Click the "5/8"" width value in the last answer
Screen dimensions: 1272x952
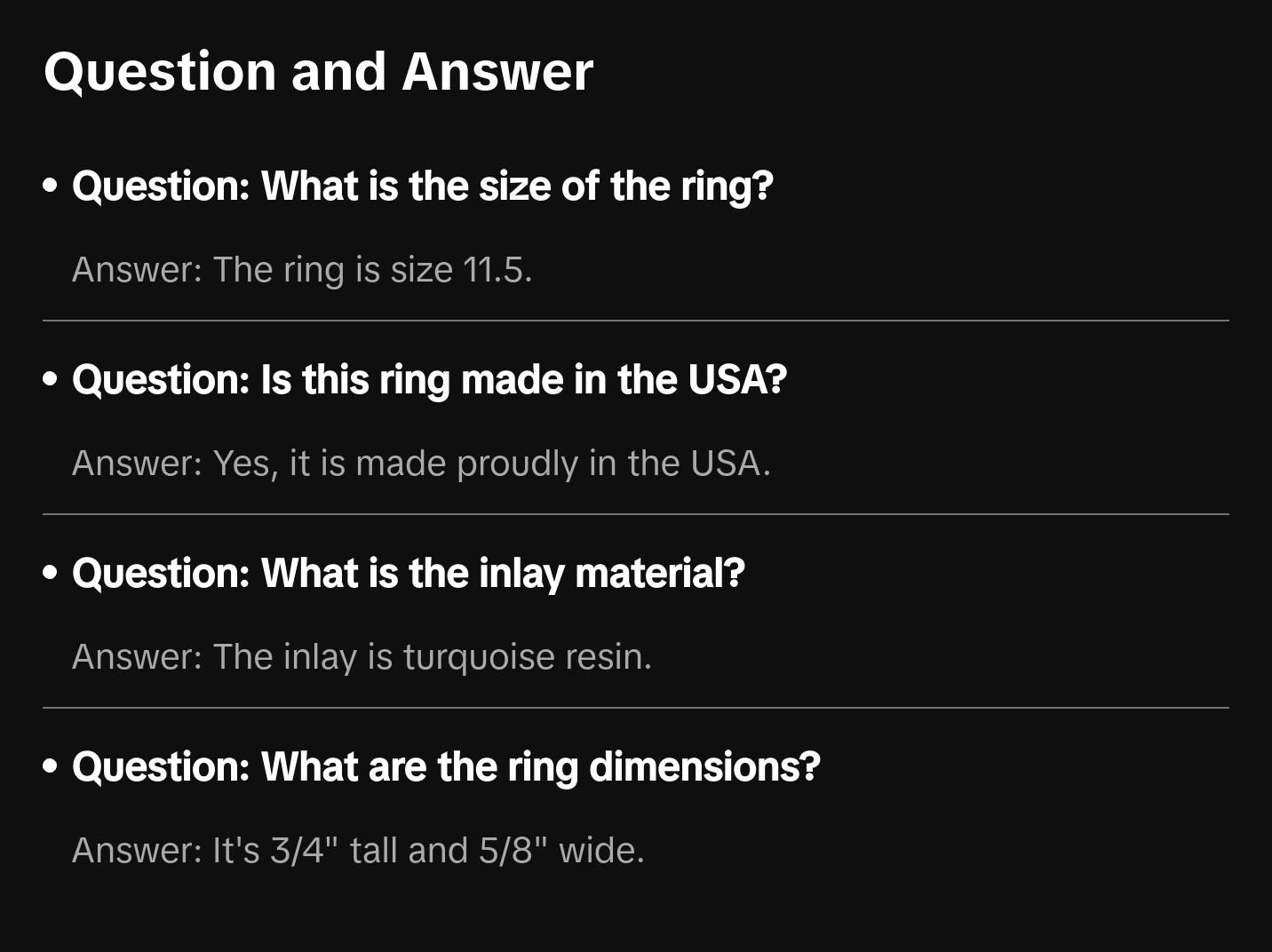(513, 850)
